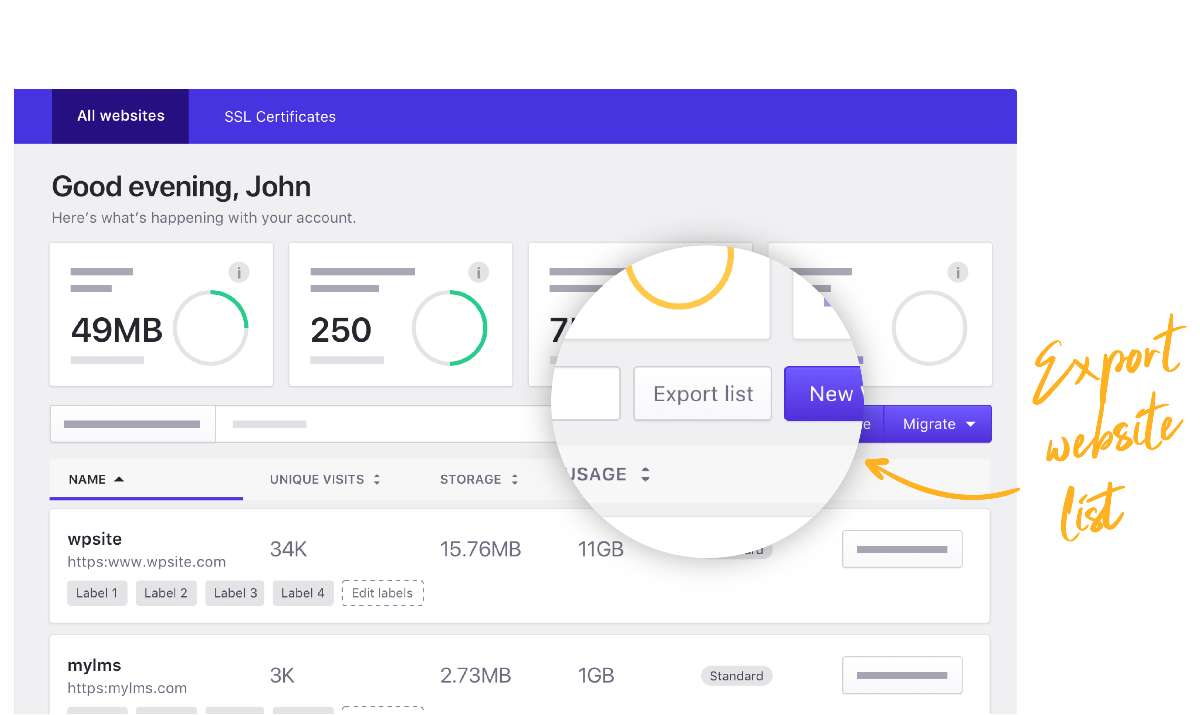Viewport: 1200px width, 715px height.
Task: Open the mylms website name
Action: 94,665
